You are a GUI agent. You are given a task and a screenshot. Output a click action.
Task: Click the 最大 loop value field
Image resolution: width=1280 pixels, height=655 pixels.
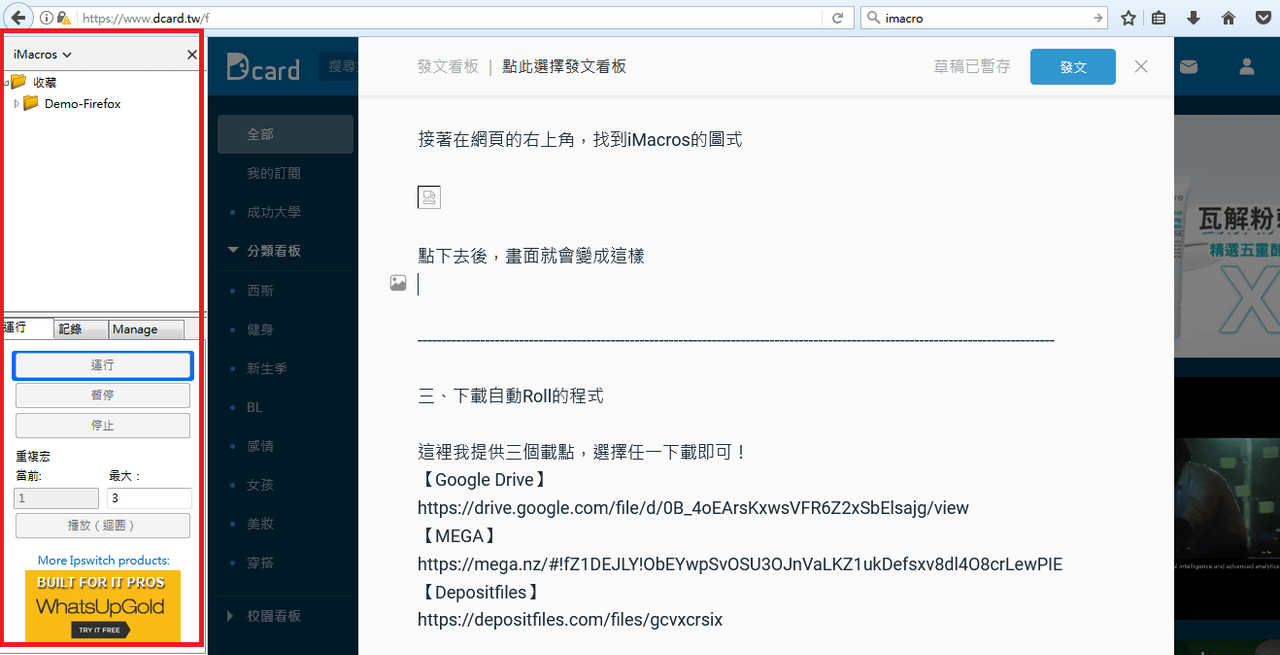pos(149,498)
